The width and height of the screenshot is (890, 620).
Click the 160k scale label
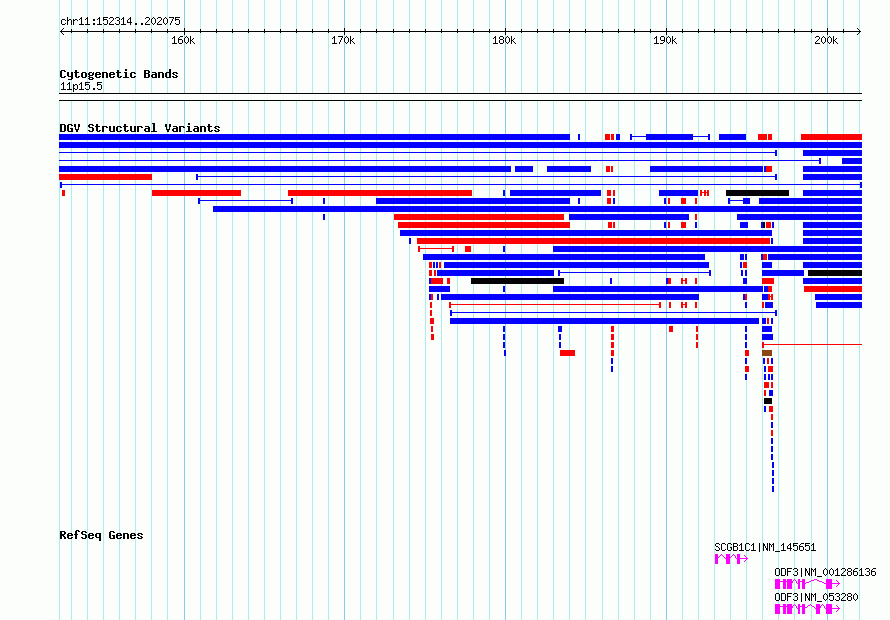coord(183,40)
